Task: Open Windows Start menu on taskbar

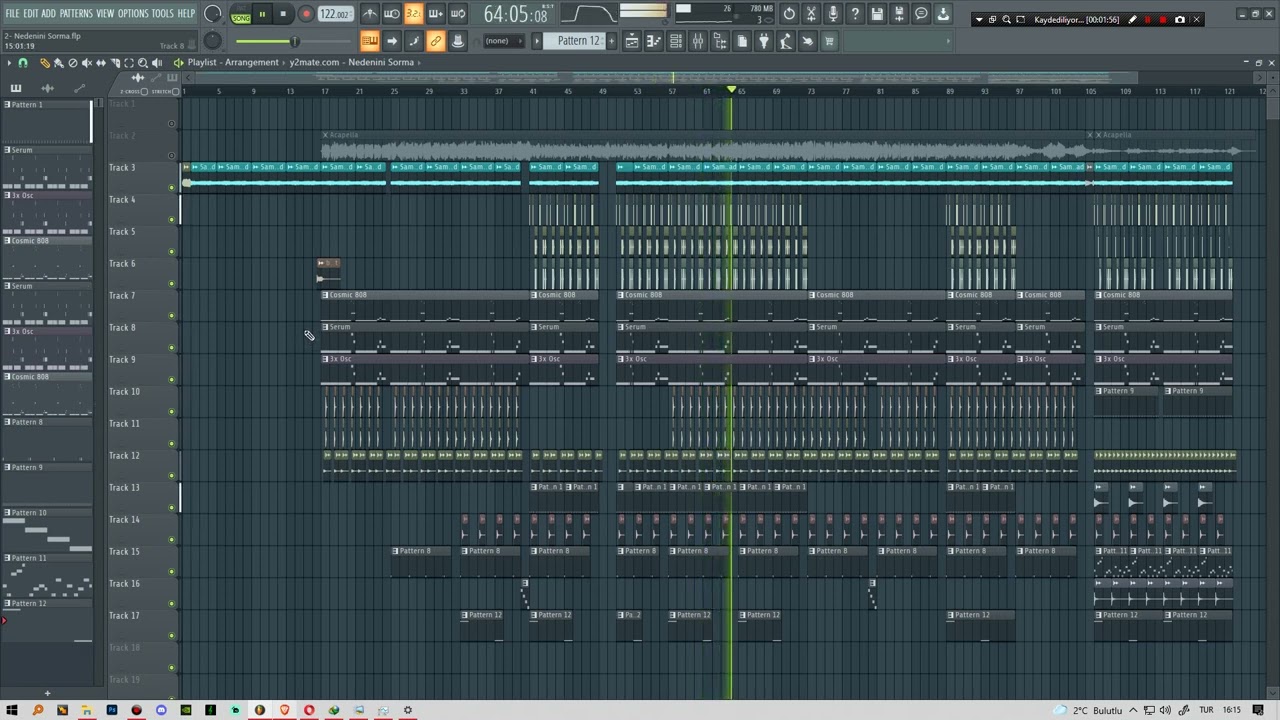Action: pyautogui.click(x=12, y=710)
